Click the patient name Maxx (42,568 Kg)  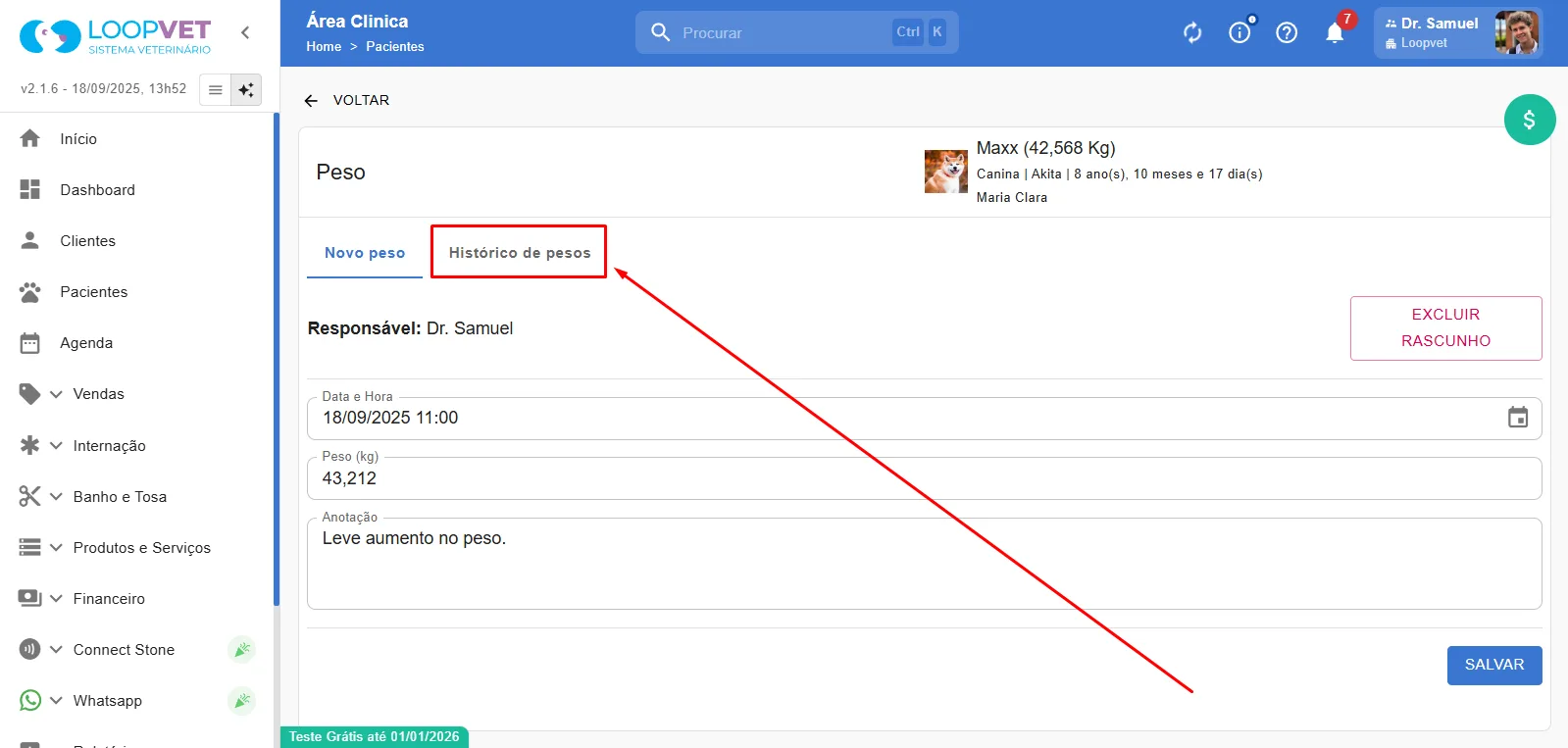(1045, 148)
